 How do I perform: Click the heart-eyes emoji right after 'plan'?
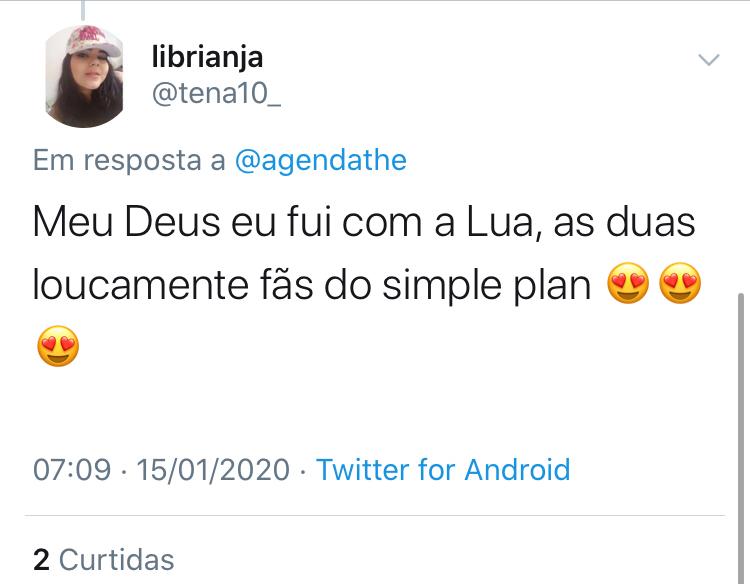[x=628, y=287]
